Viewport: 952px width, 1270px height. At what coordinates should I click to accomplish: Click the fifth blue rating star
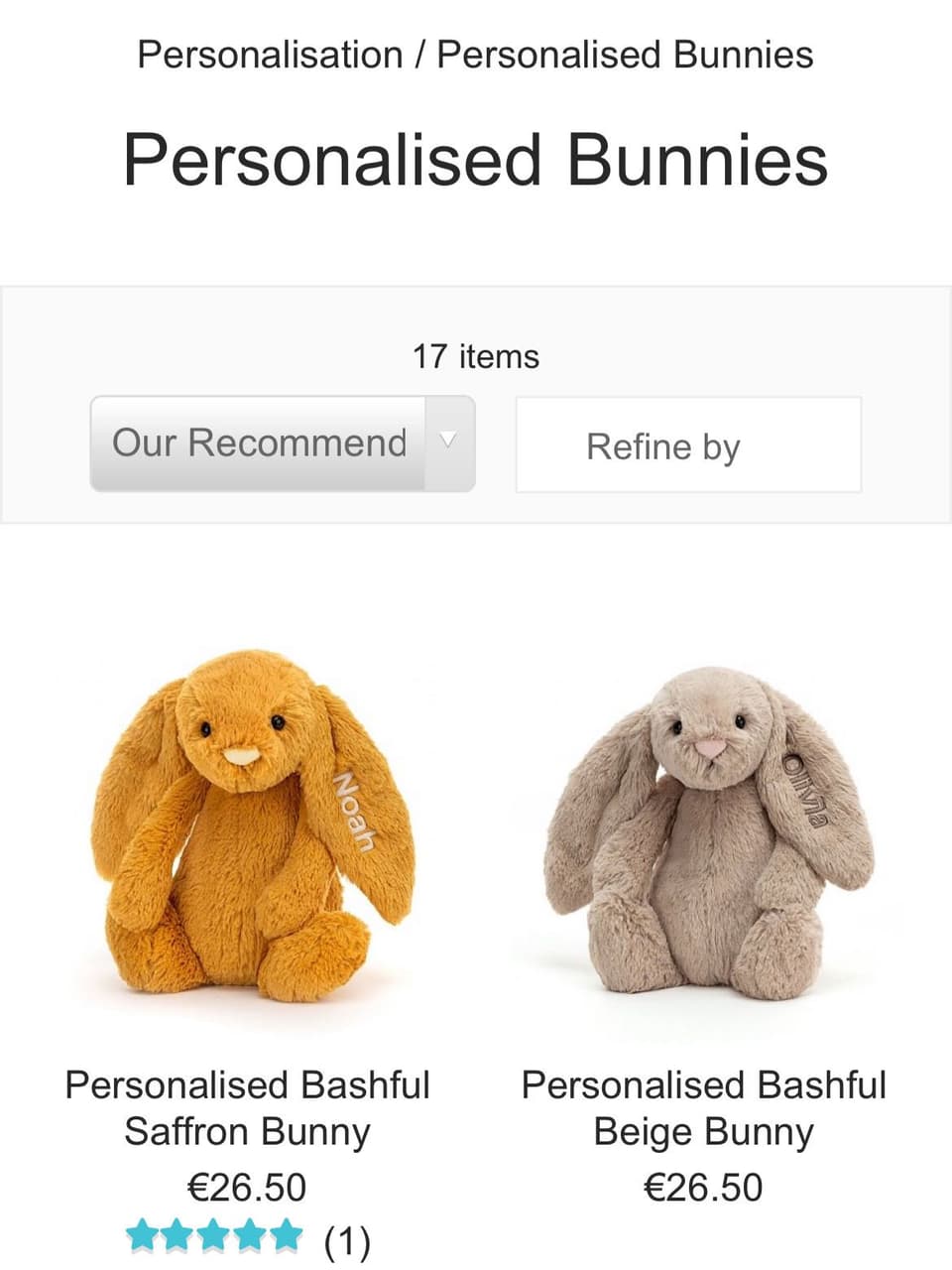(286, 1236)
